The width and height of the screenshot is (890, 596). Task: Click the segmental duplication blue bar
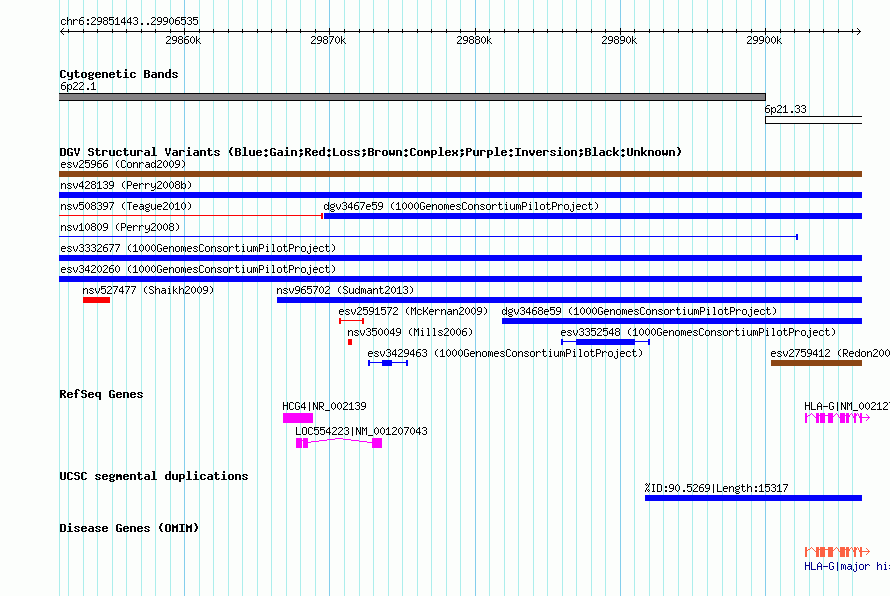(x=753, y=498)
